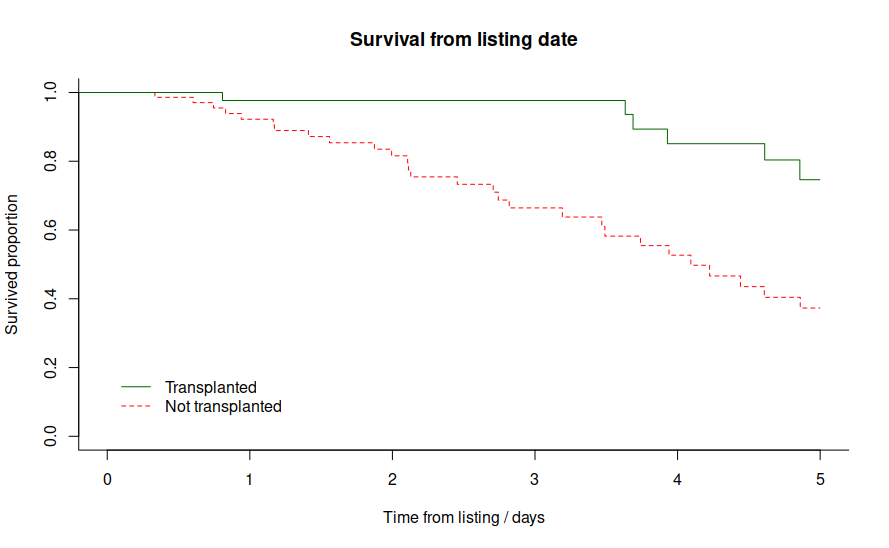Click the "Time from listing / days" axis label
The width and height of the screenshot is (889, 548).
click(x=464, y=518)
